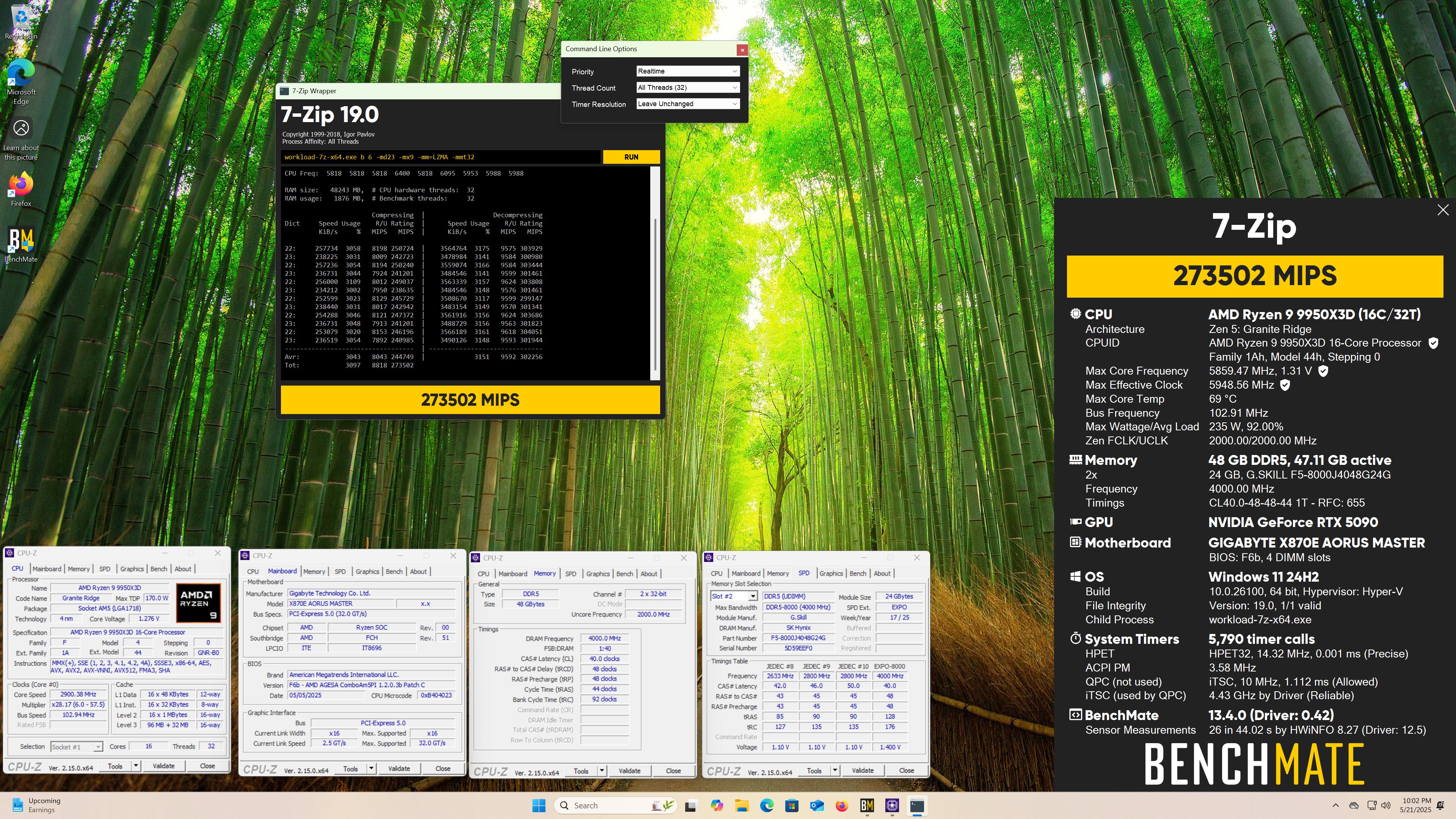This screenshot has height=819, width=1456.
Task: Open Task View in the taskbar
Action: [690, 805]
